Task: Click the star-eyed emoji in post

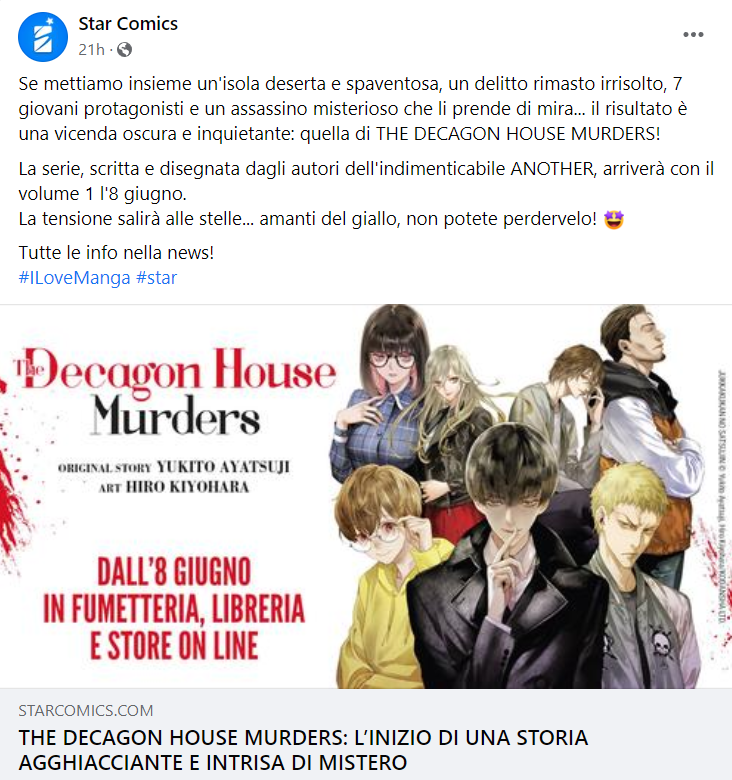Action: (614, 219)
